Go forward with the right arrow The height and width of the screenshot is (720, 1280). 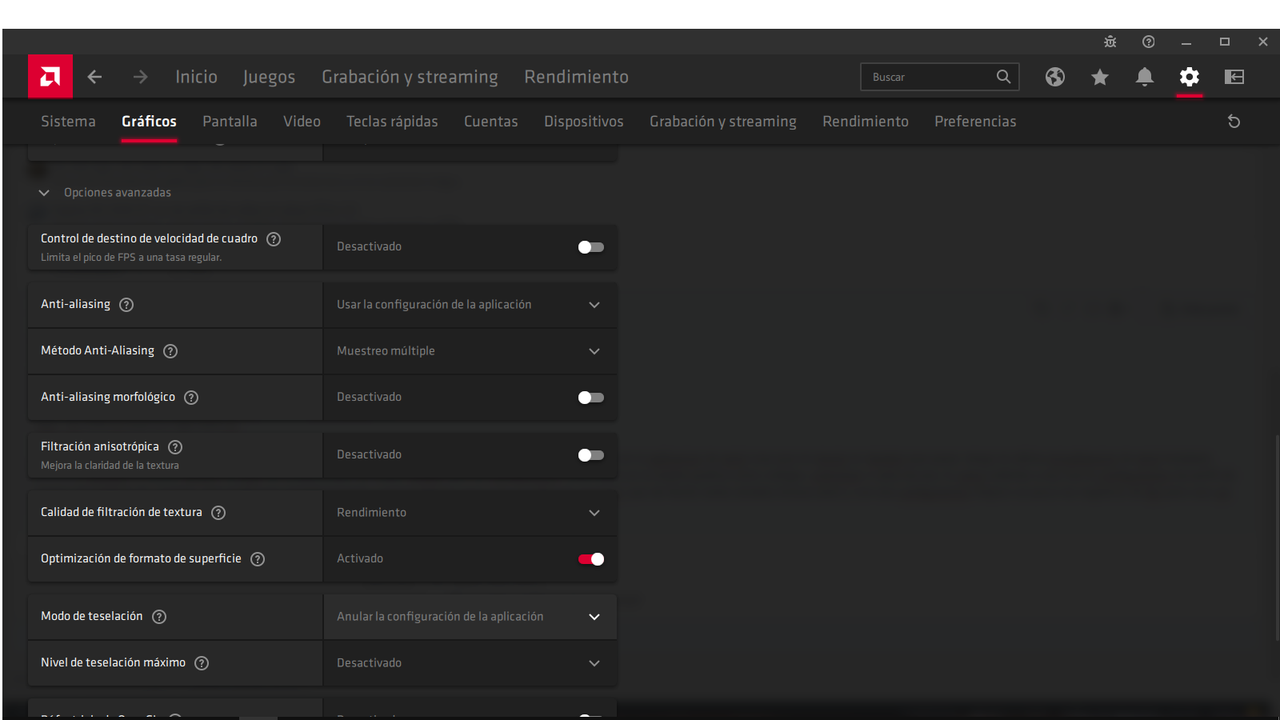click(x=140, y=77)
